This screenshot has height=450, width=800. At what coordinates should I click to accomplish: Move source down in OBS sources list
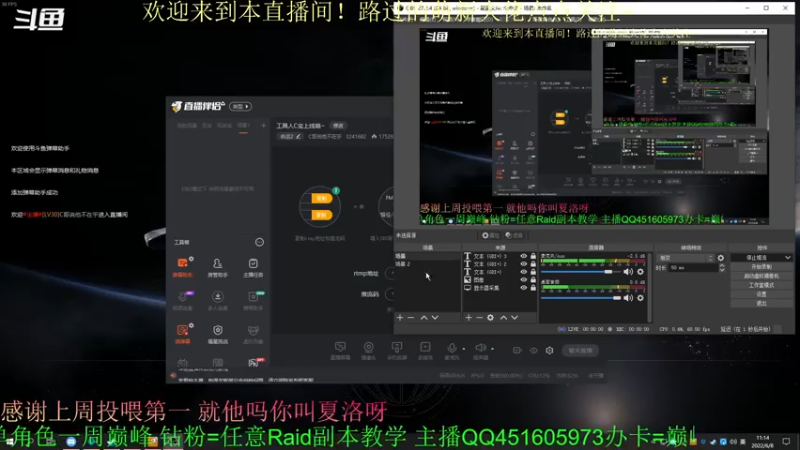514,317
